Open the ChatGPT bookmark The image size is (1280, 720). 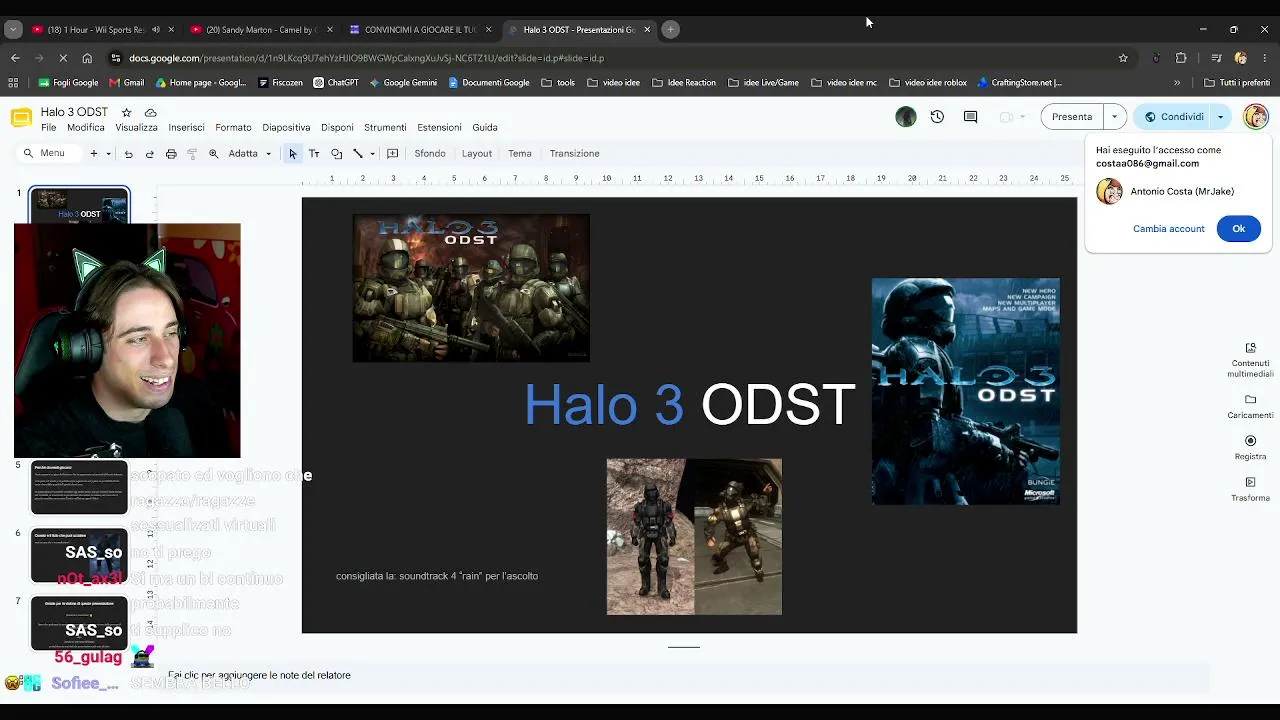point(335,83)
